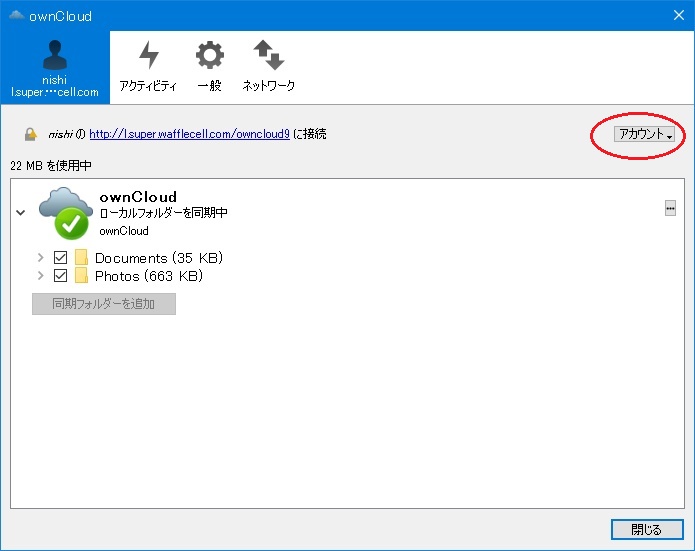695x551 pixels.
Task: Open the ownCloud folder options (…) button
Action: pos(670,208)
